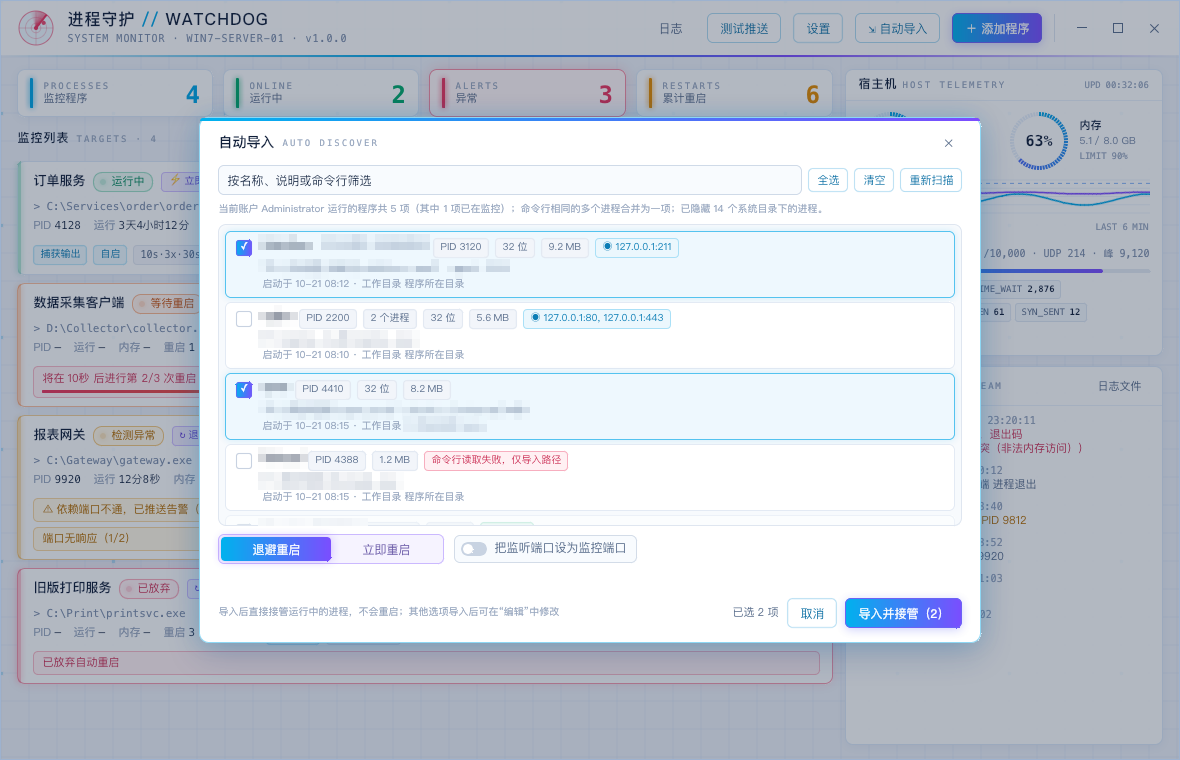Viewport: 1180px width, 760px height.
Task: Click the + 添加程序 button
Action: click(997, 29)
